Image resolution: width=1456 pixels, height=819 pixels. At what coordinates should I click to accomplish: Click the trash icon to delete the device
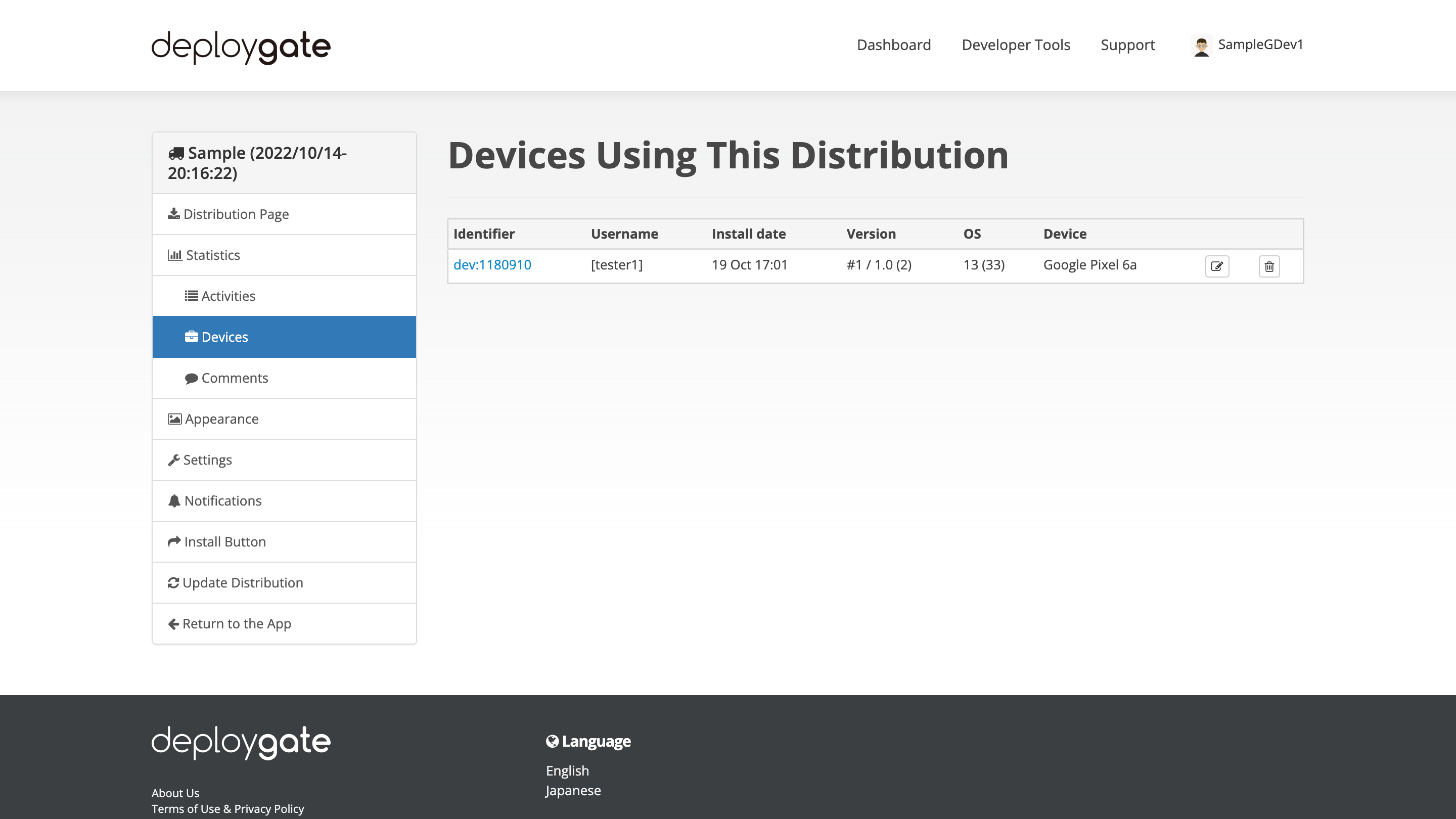[x=1269, y=265]
